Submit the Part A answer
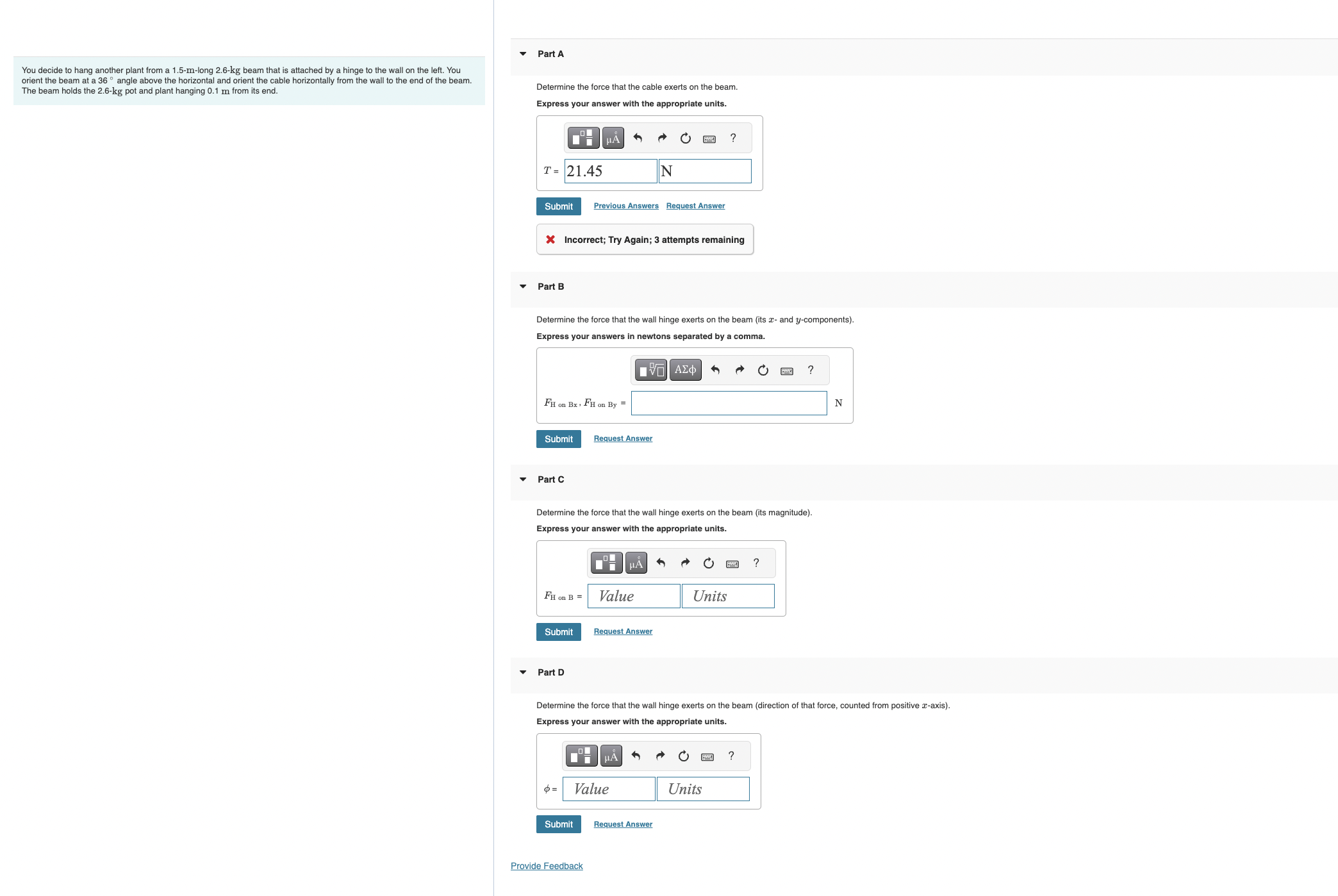 pyautogui.click(x=558, y=206)
